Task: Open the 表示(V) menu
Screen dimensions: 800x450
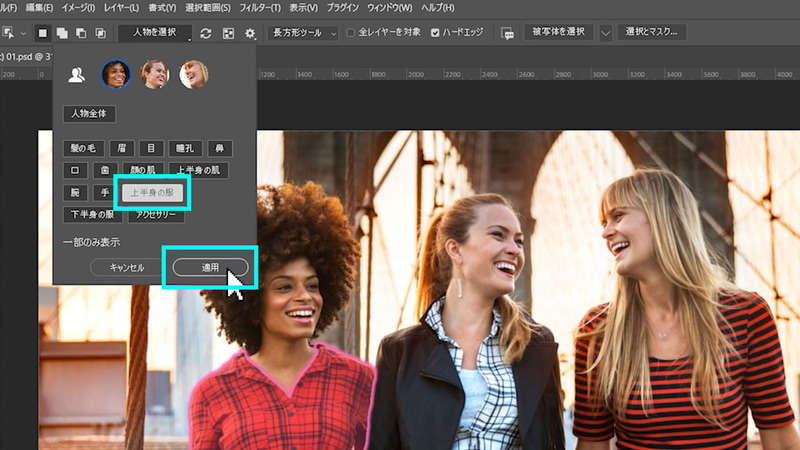Action: pyautogui.click(x=304, y=8)
